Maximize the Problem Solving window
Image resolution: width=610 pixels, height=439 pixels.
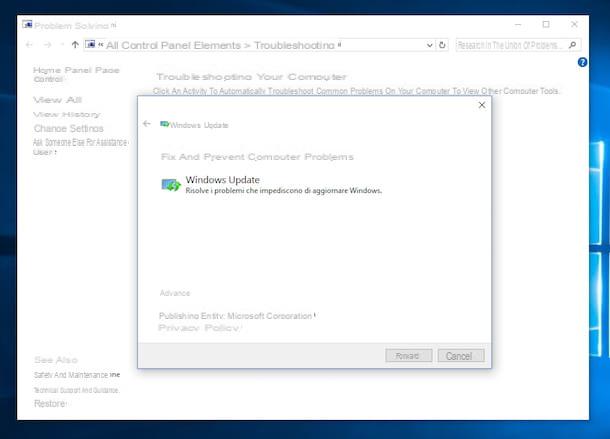click(546, 25)
